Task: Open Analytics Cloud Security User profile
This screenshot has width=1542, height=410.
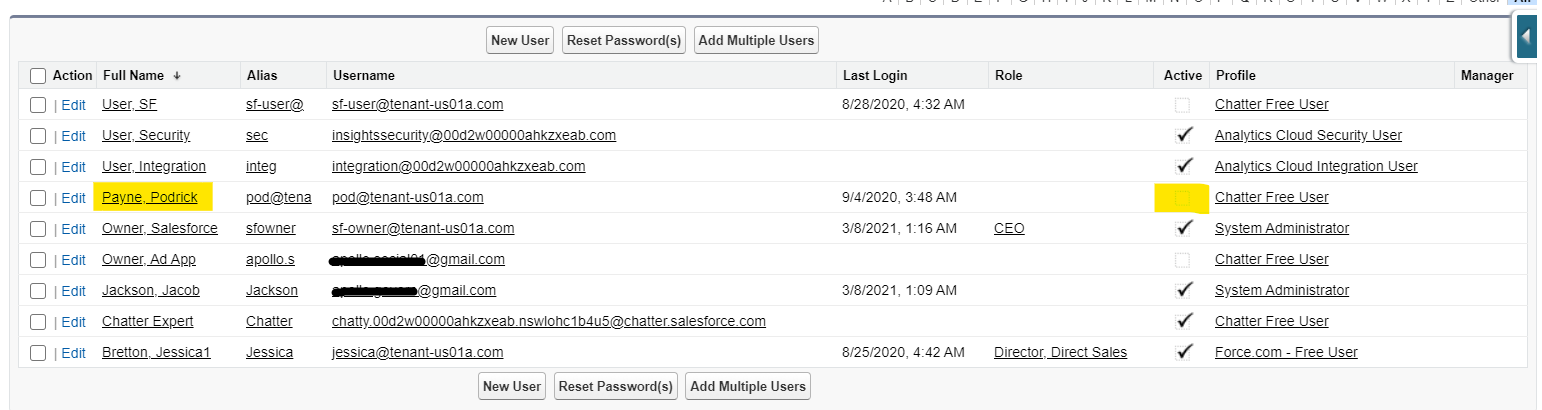Action: 1308,136
